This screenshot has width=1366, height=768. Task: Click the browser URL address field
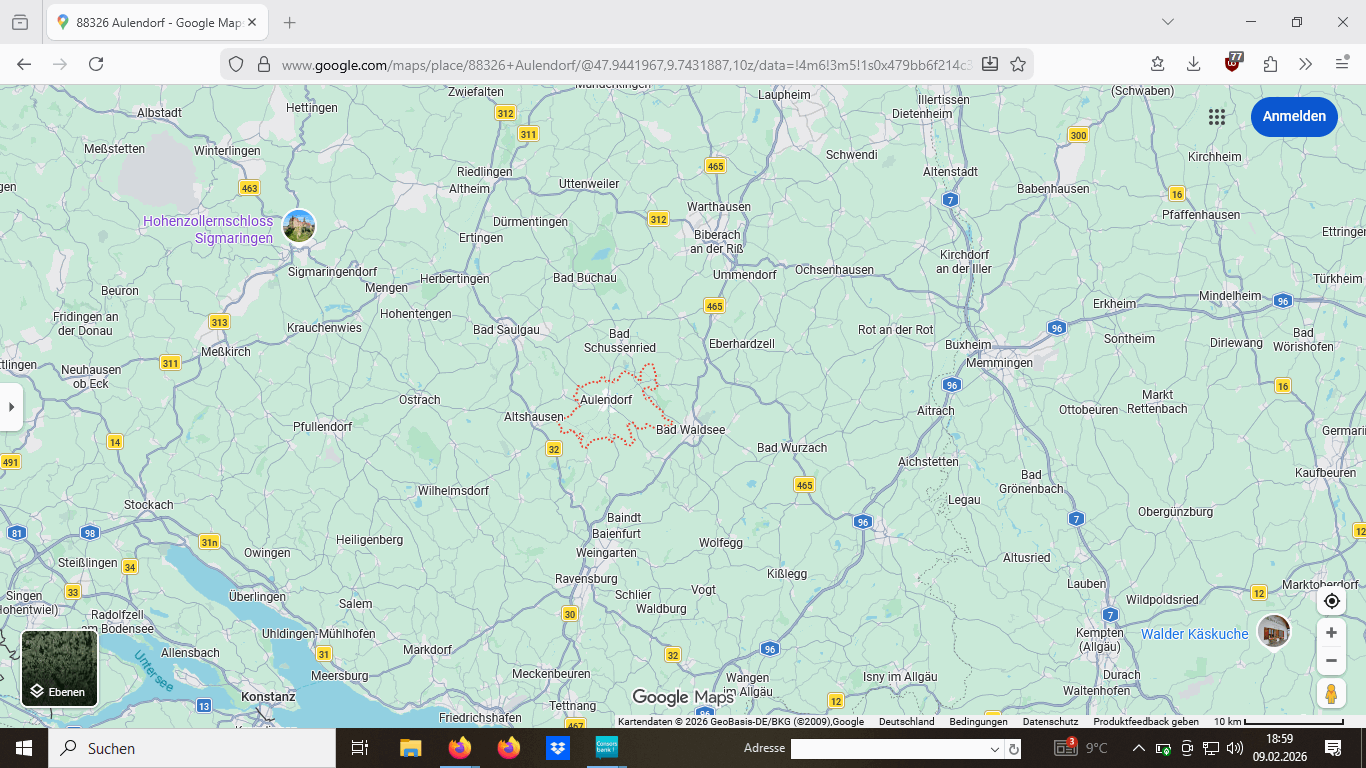click(x=620, y=64)
